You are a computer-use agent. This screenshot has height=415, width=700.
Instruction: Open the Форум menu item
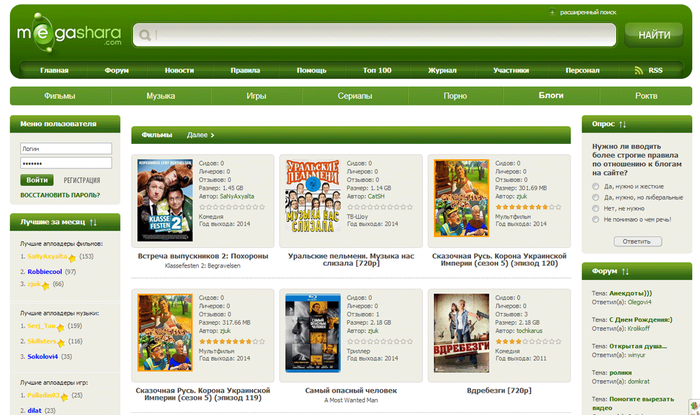[117, 71]
